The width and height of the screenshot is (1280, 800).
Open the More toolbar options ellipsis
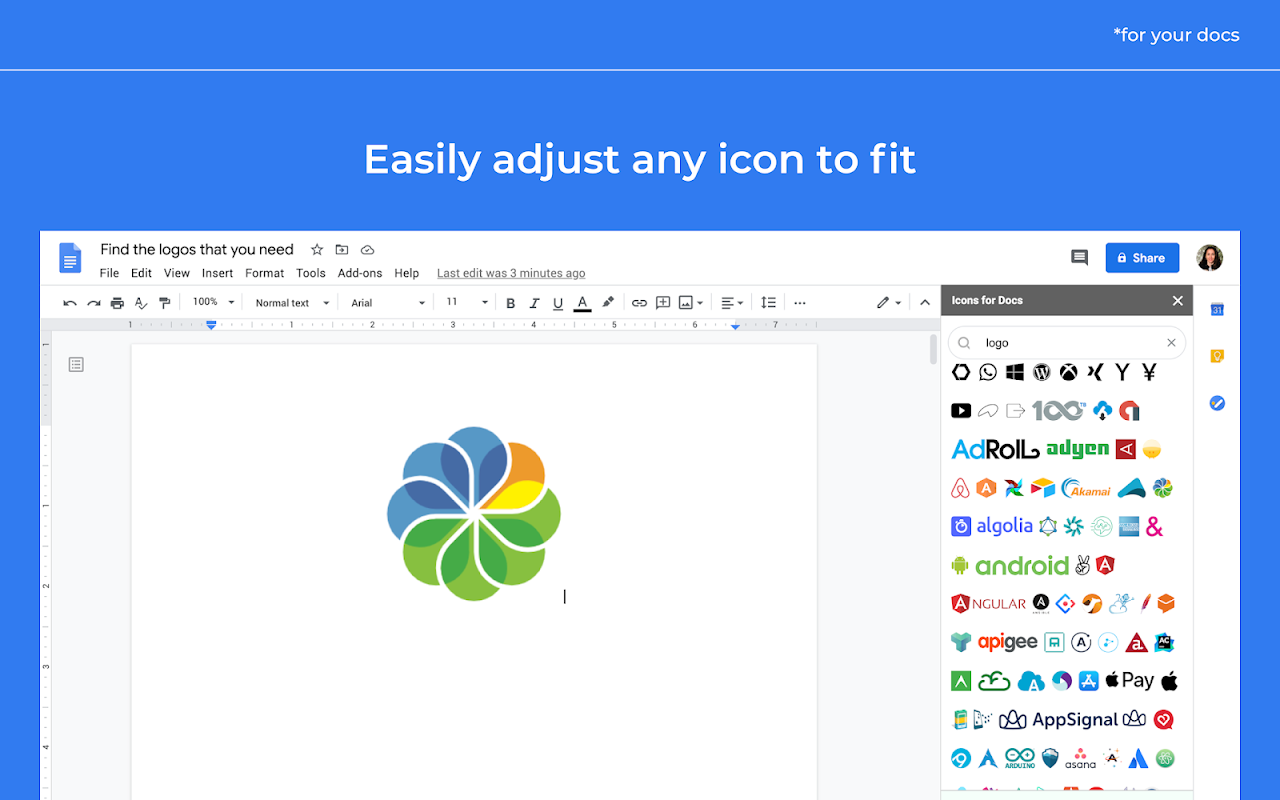click(800, 303)
